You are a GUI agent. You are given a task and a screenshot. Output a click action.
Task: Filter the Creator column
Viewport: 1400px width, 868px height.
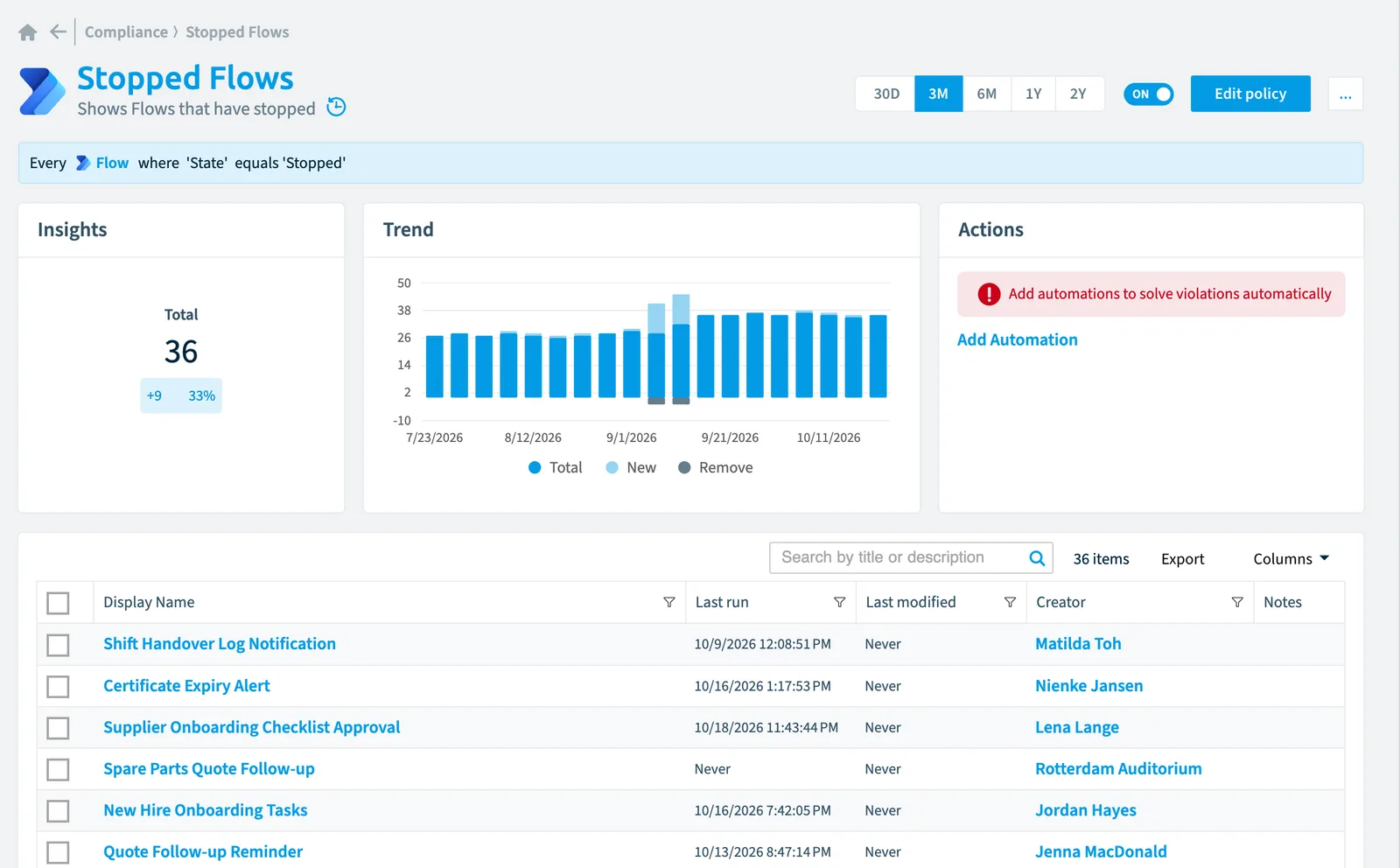point(1237,602)
